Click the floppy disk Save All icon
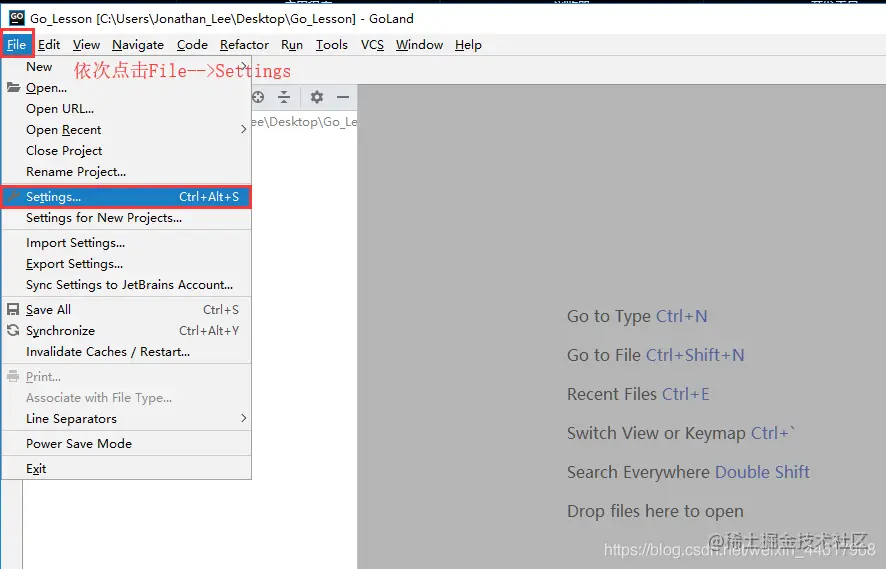 click(13, 310)
